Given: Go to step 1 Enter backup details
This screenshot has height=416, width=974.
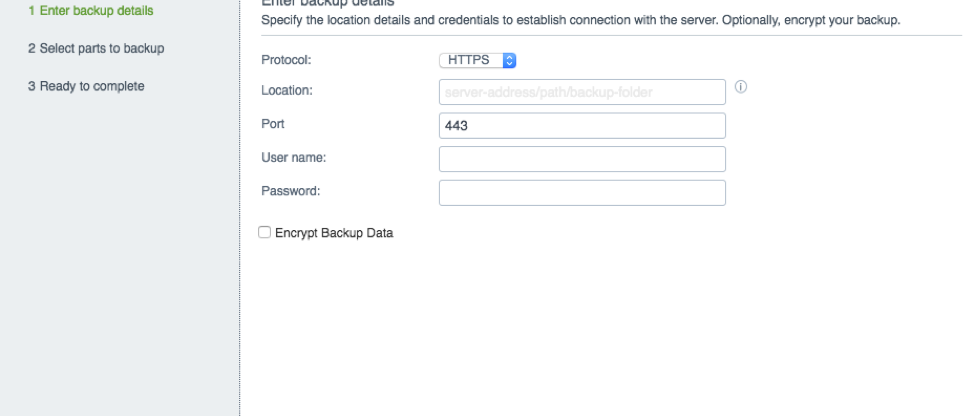Looking at the screenshot, I should [x=91, y=11].
